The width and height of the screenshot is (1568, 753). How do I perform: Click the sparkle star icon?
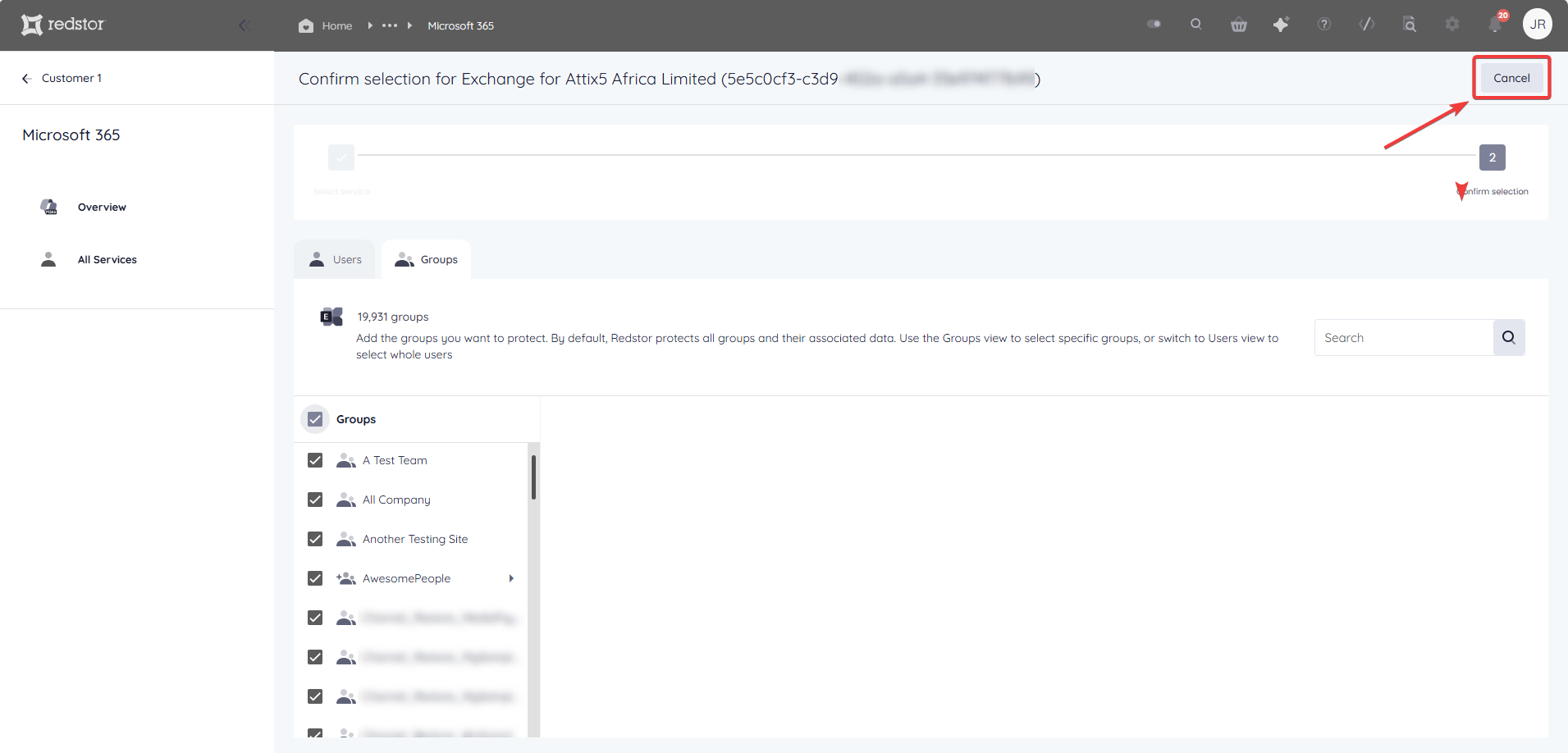(x=1281, y=25)
